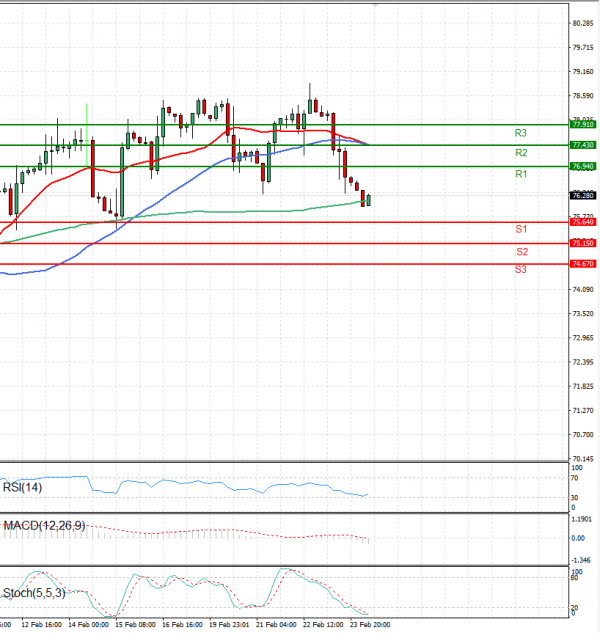
Task: Select the 77.910 price tag
Action: (583, 124)
